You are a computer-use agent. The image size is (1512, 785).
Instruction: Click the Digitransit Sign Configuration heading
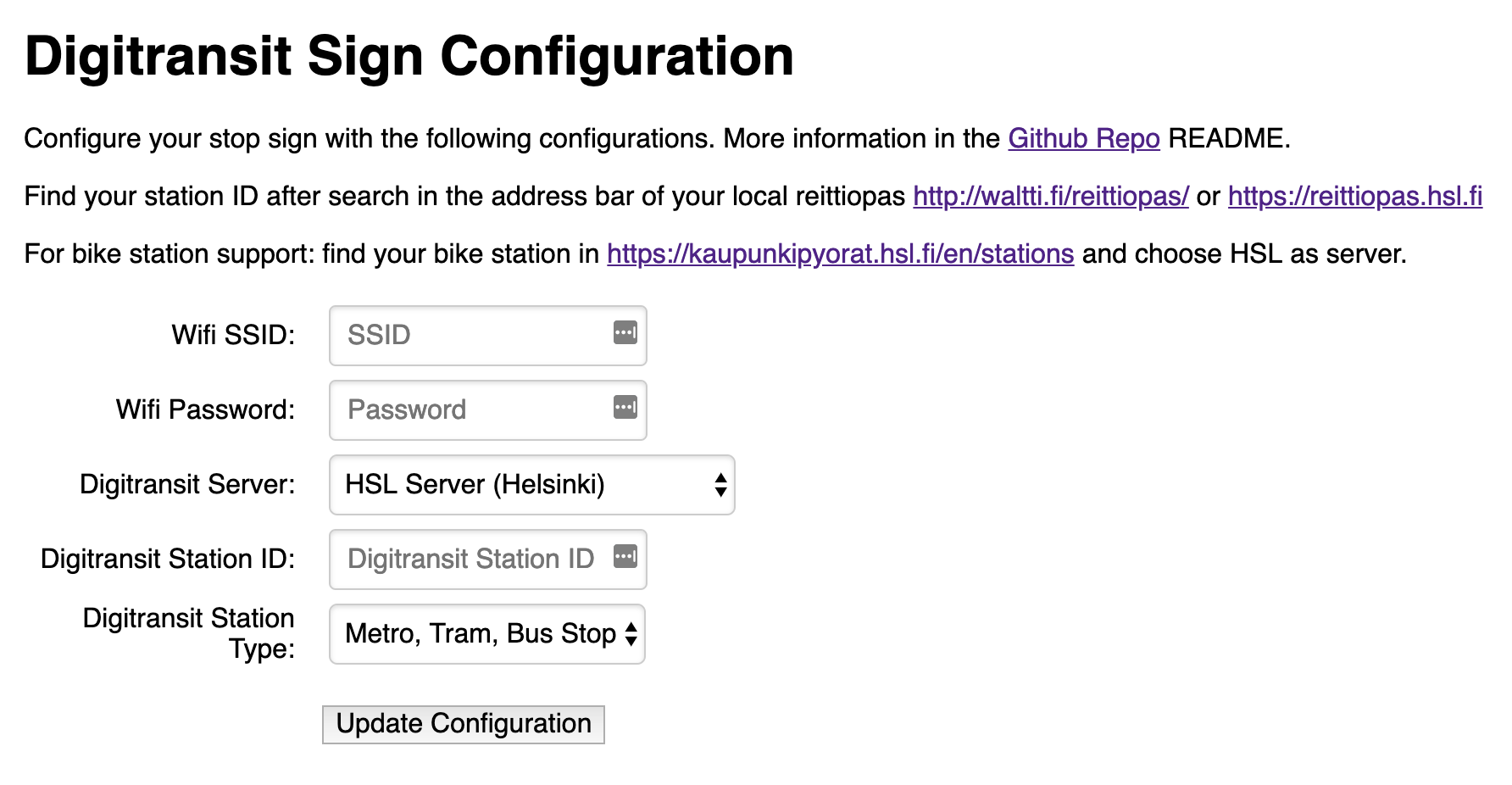[409, 57]
